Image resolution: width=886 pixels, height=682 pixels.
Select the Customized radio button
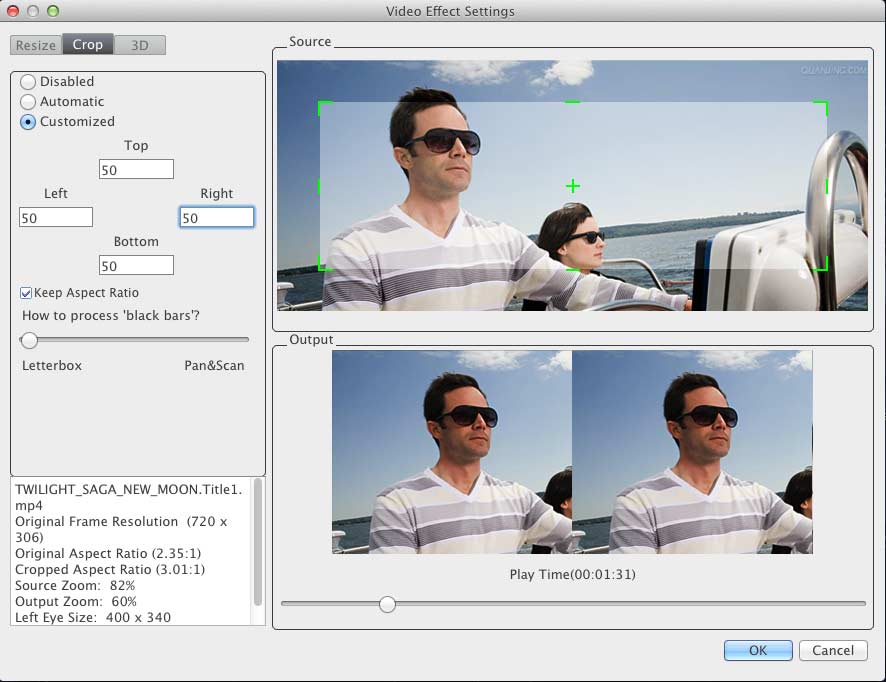point(28,122)
